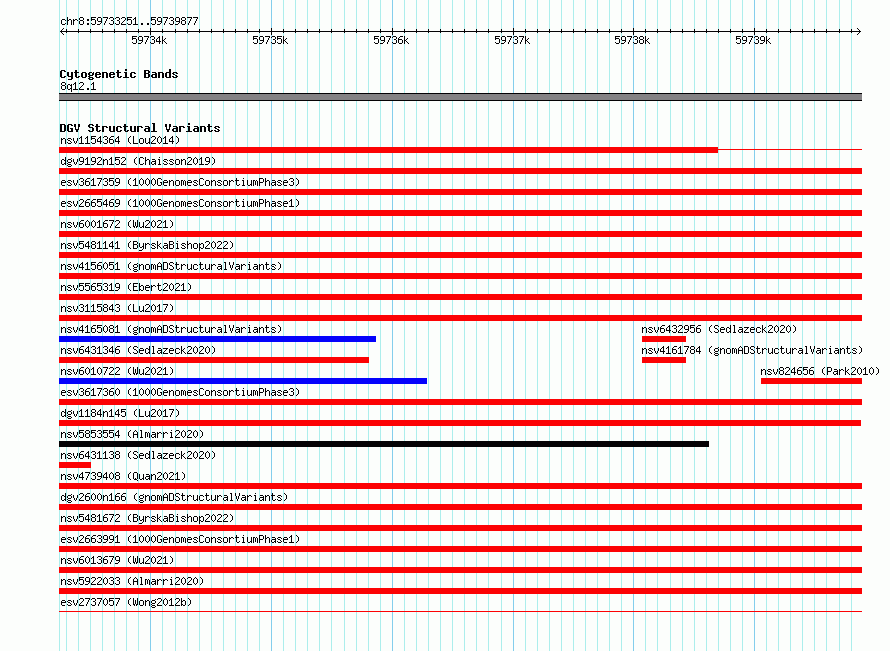Select the 8q12.1 band label
The width and height of the screenshot is (890, 651).
point(78,86)
